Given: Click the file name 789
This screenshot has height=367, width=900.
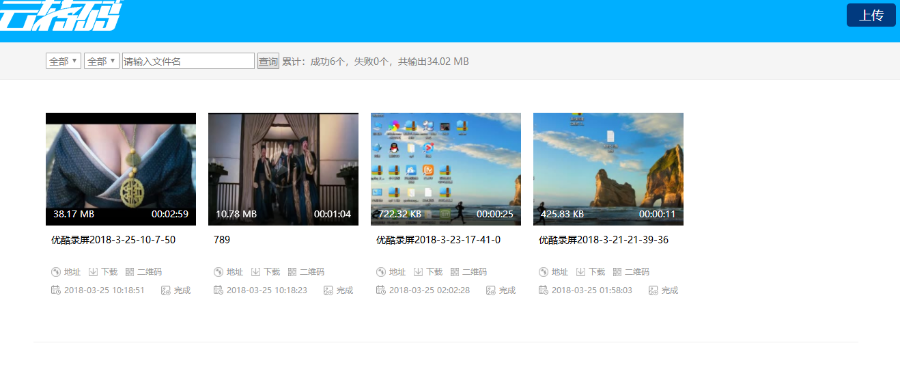Looking at the screenshot, I should (x=222, y=240).
